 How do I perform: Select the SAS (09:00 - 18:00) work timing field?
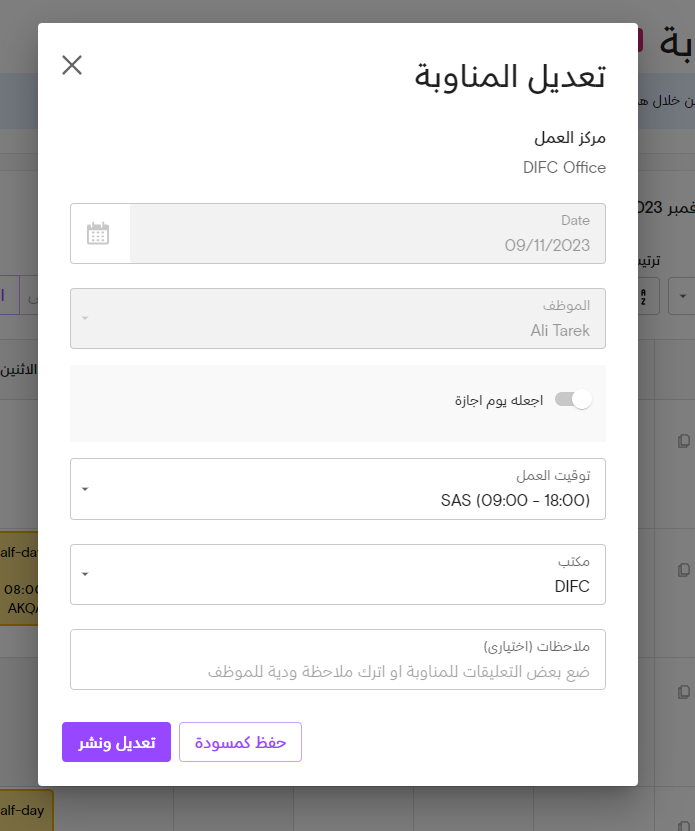coord(338,489)
